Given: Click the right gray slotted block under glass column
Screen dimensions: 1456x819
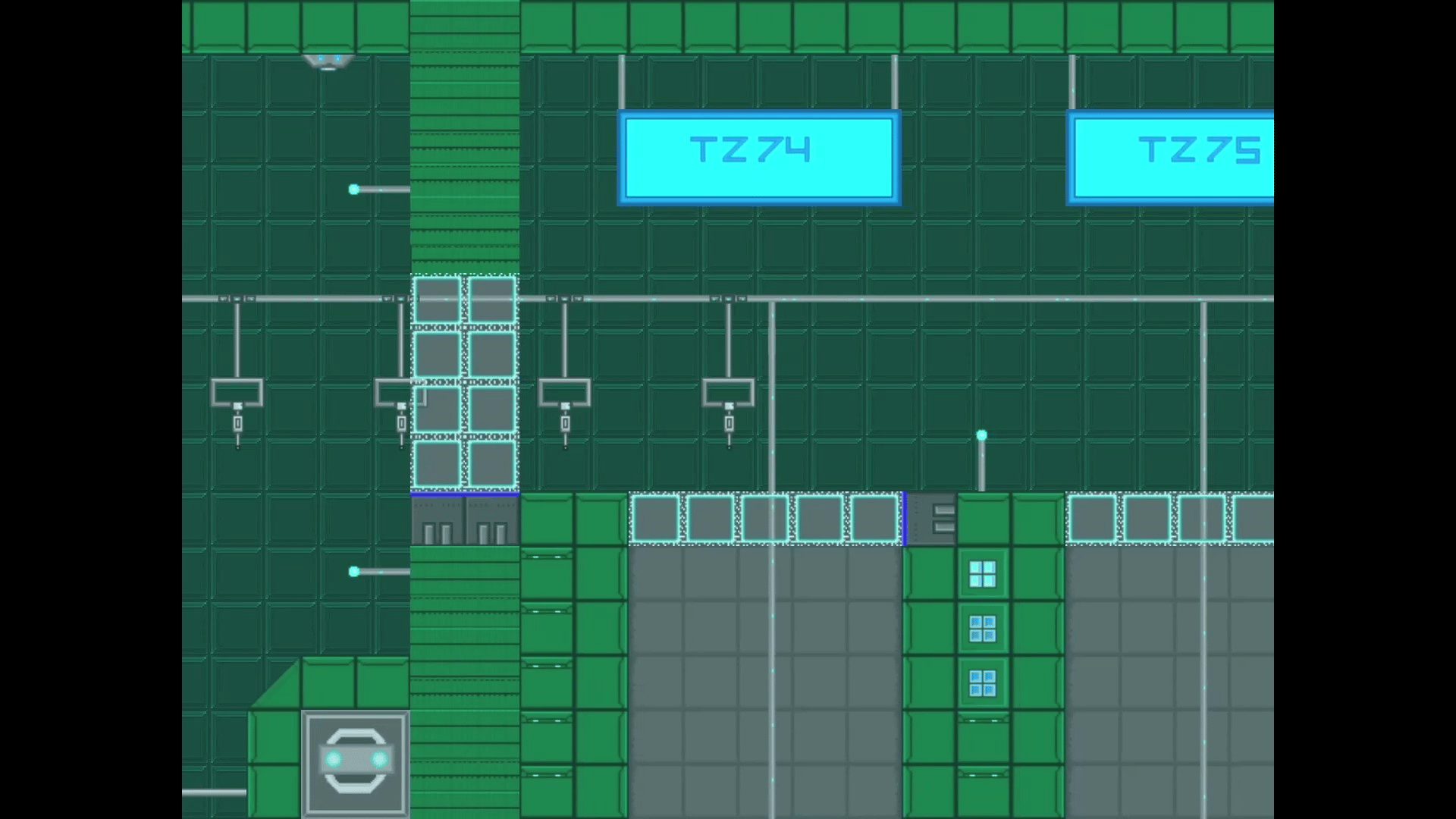Looking at the screenshot, I should [x=492, y=521].
